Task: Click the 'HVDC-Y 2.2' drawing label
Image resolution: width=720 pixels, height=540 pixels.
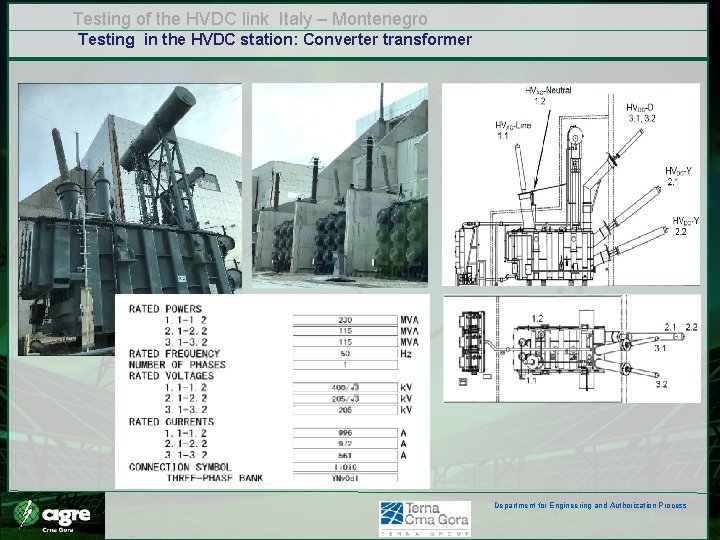Action: 686,226
